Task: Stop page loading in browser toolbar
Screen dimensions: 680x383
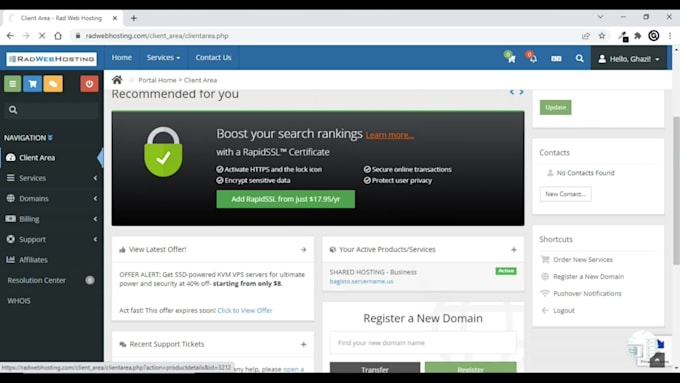Action: (x=42, y=36)
